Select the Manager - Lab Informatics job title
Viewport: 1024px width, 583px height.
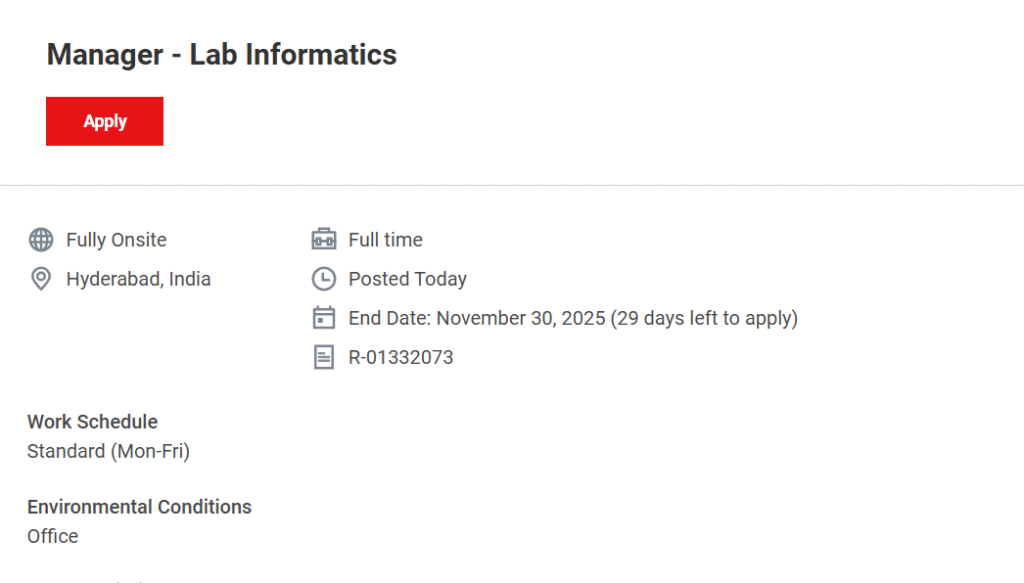click(x=222, y=54)
